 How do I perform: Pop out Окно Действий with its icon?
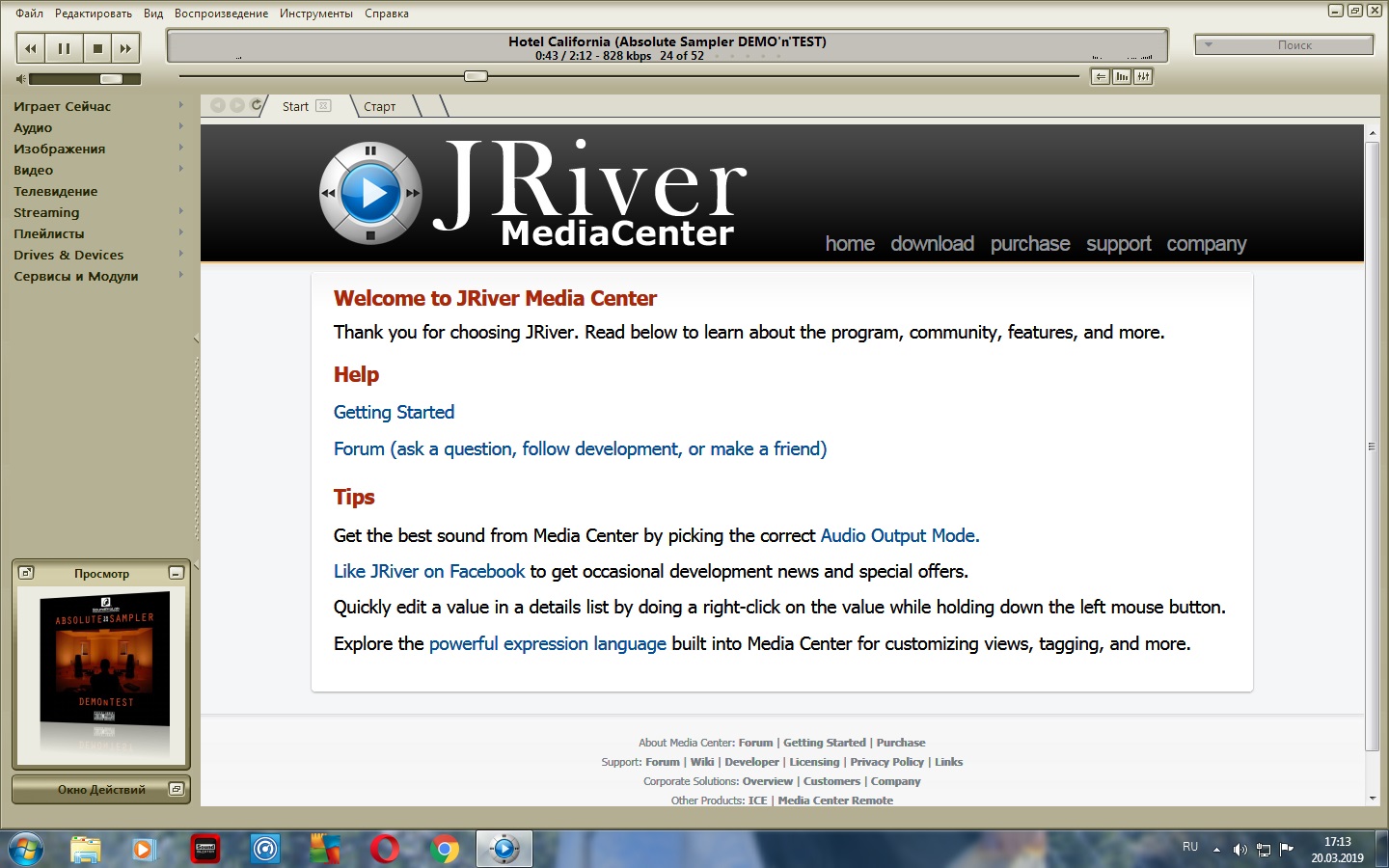click(x=176, y=789)
